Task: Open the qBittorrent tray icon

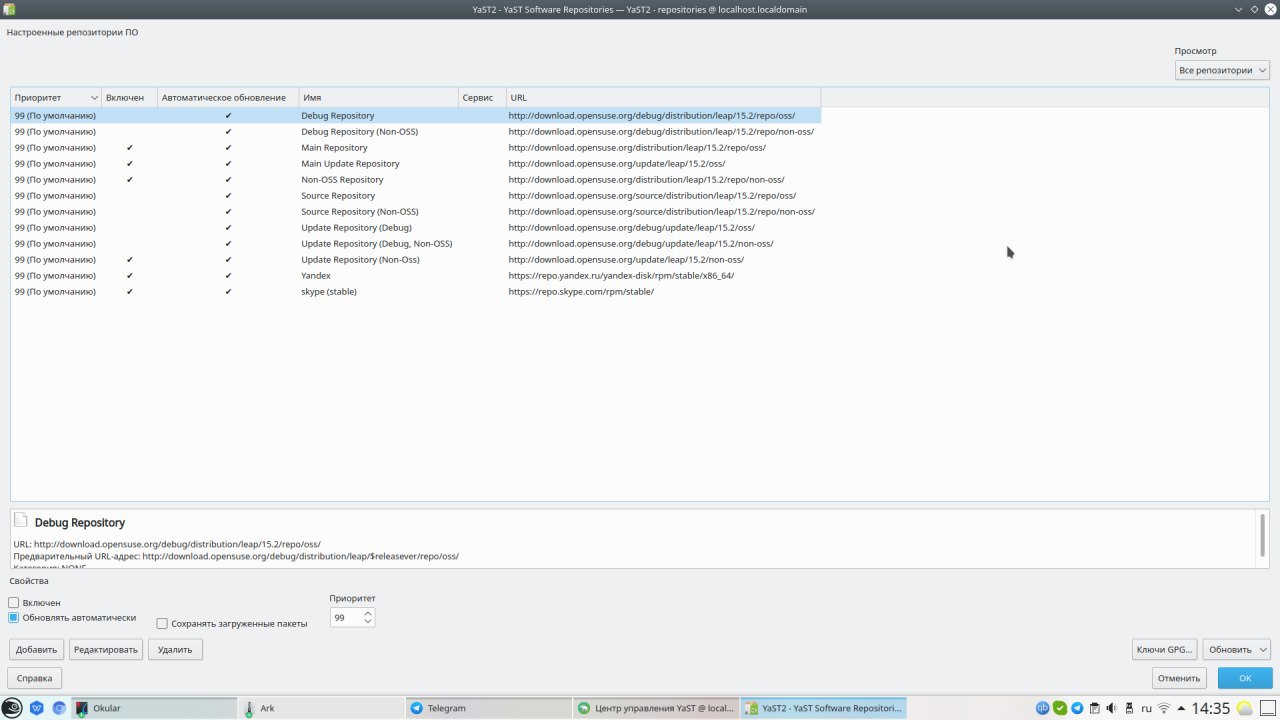Action: 1042,708
